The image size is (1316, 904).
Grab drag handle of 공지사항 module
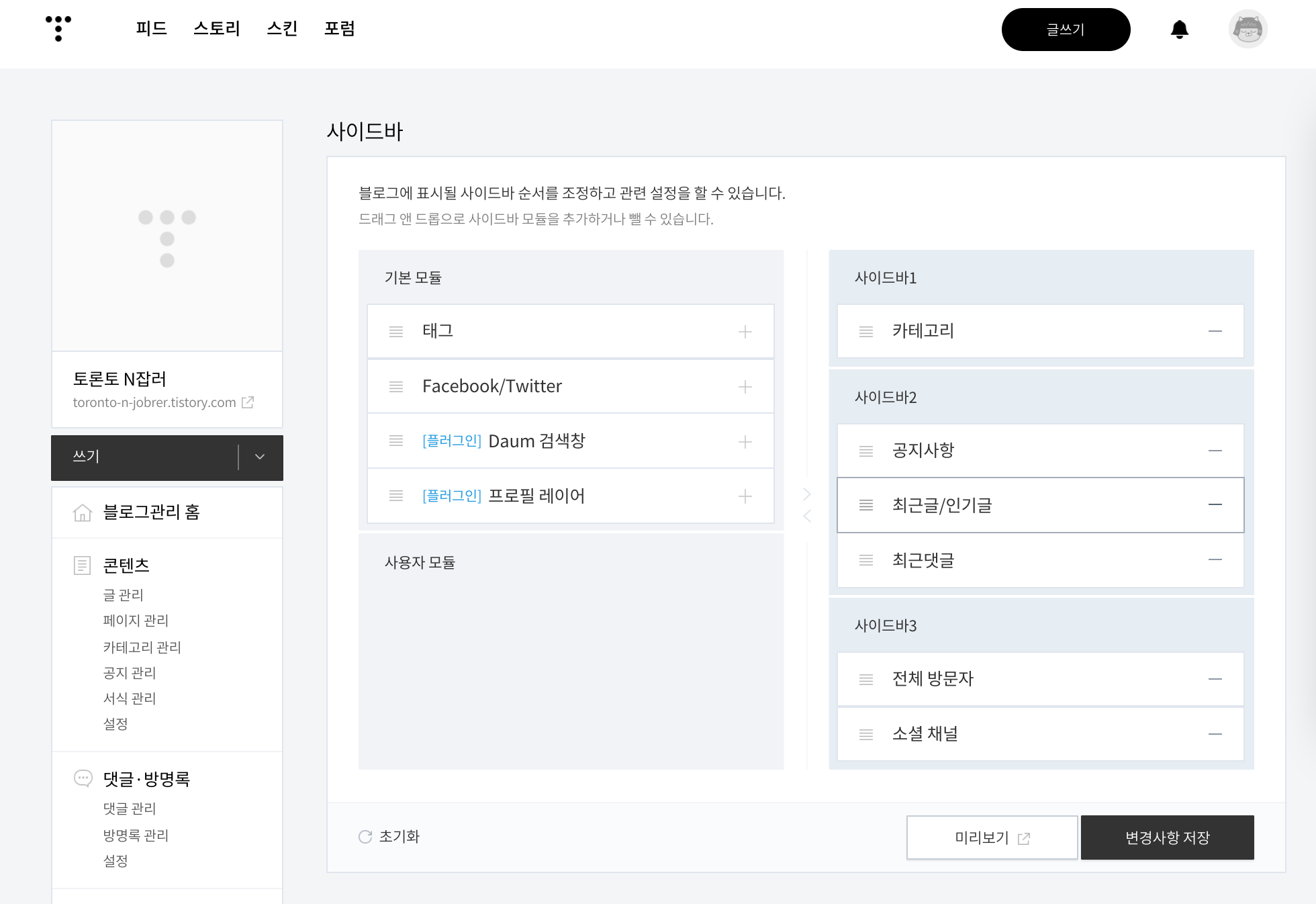tap(866, 451)
